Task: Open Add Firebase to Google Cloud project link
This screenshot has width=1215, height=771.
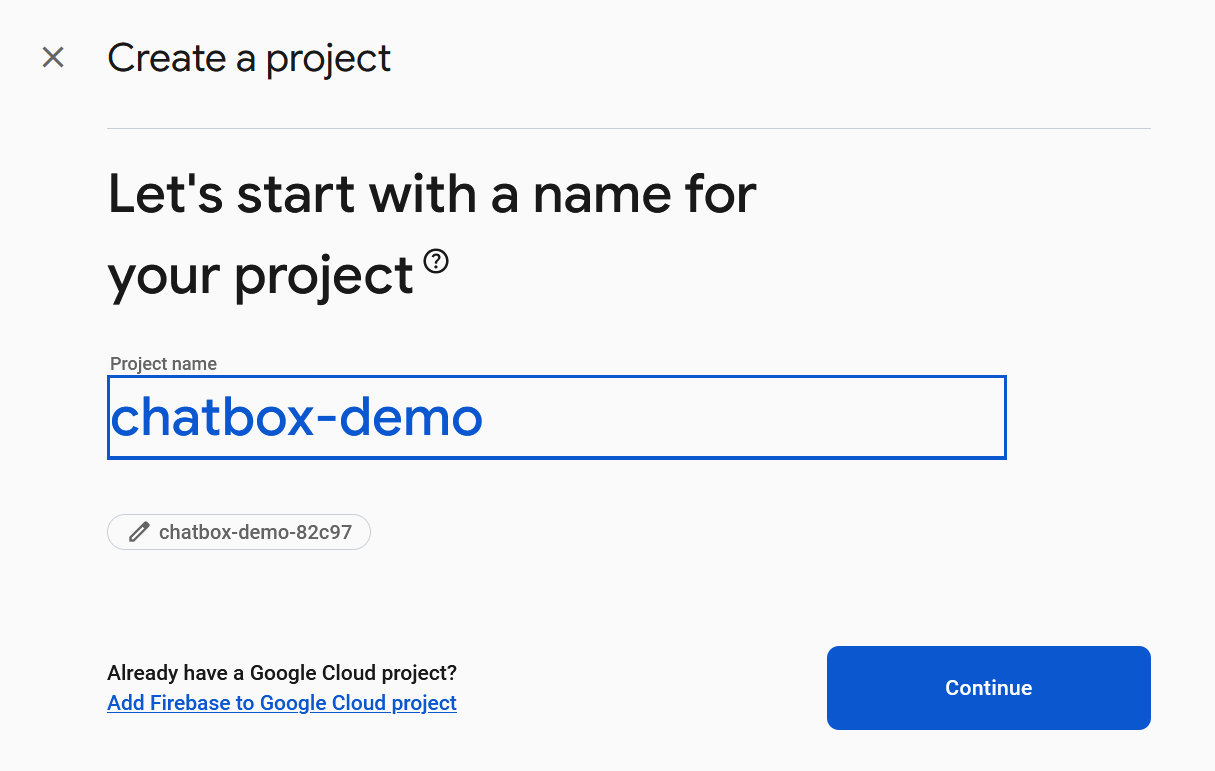Action: coord(282,703)
